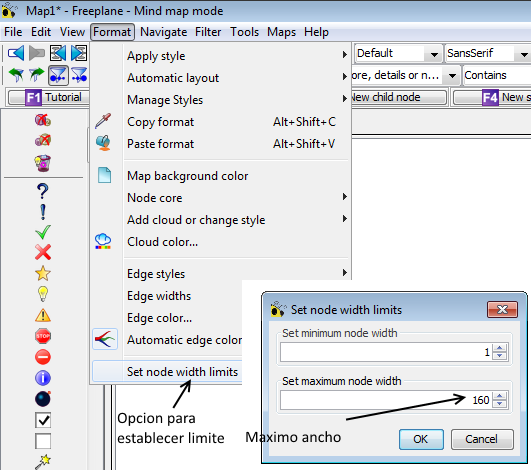The height and width of the screenshot is (470, 531).
Task: Select the Copy format menu entry
Action: 221,122
